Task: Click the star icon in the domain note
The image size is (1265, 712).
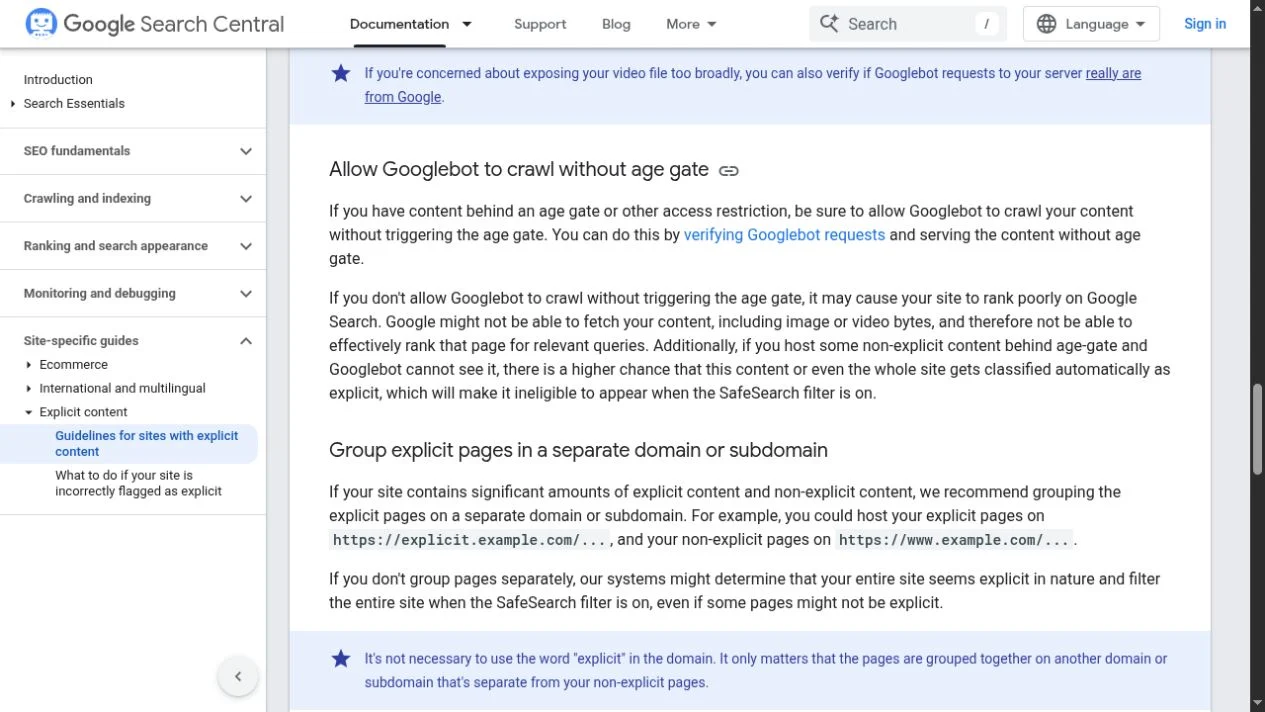Action: tap(341, 659)
